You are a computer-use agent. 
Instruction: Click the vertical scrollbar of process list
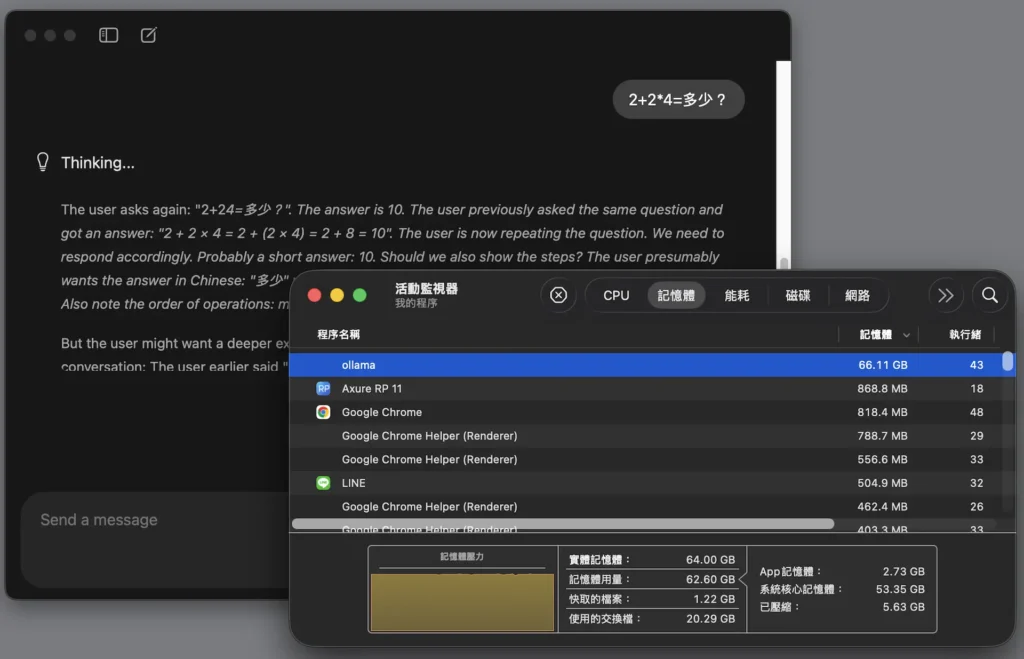click(x=1008, y=361)
